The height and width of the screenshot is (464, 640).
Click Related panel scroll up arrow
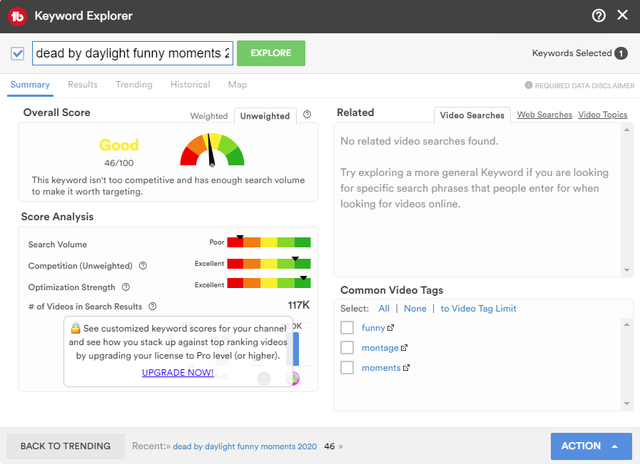627,130
